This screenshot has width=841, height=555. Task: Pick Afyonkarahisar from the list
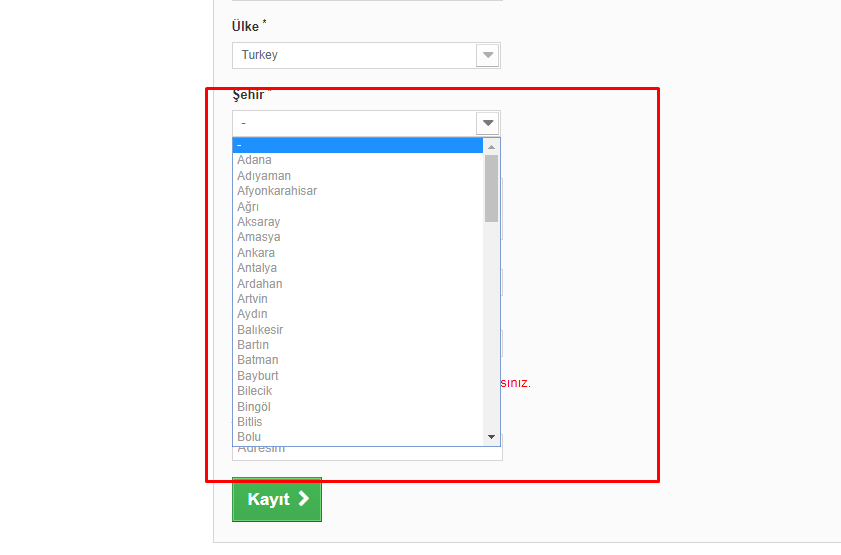(277, 191)
